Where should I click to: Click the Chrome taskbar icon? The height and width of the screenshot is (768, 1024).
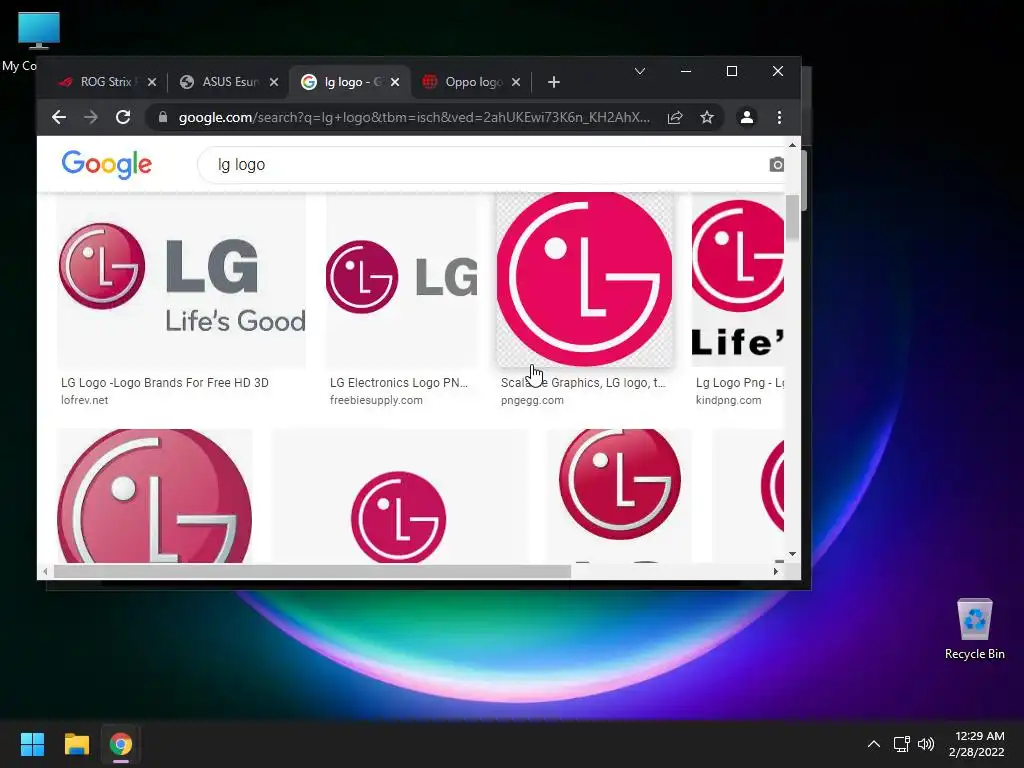121,744
